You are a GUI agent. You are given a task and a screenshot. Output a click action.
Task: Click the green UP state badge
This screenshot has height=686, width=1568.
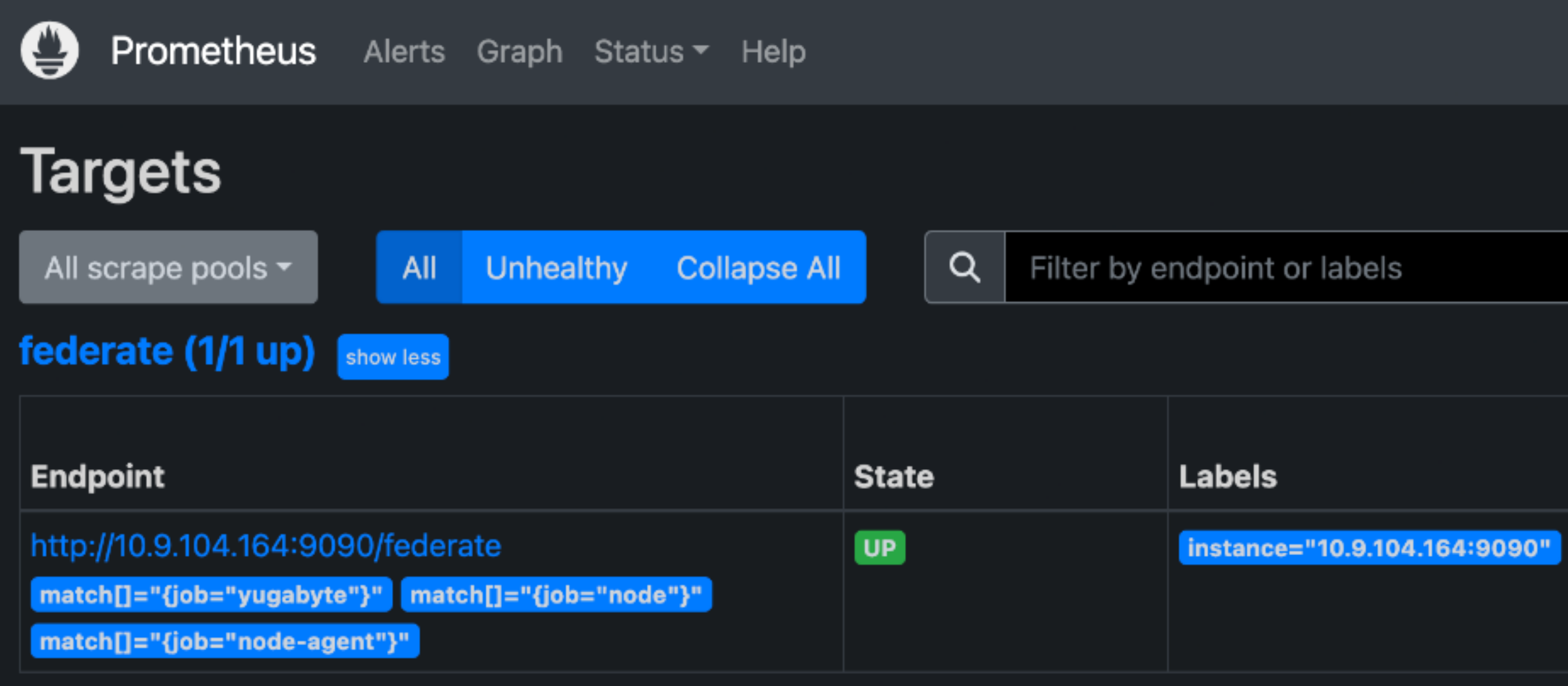tap(880, 547)
